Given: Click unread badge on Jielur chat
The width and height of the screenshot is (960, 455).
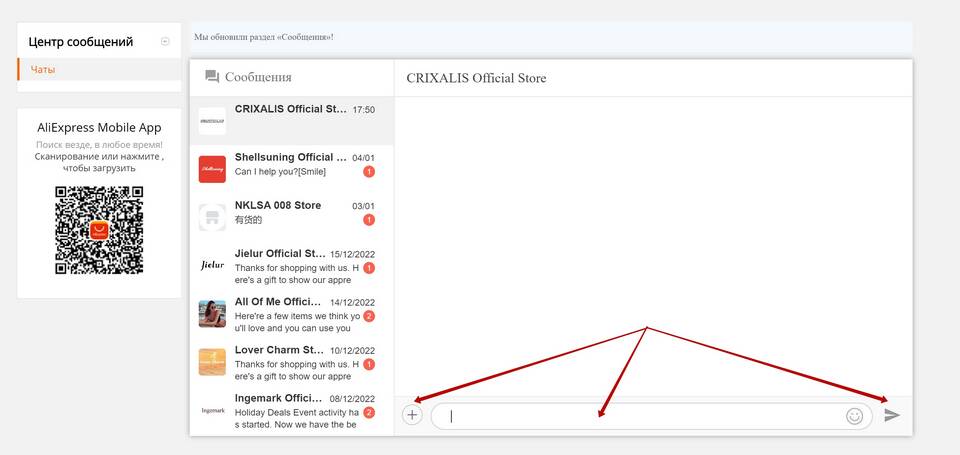Looking at the screenshot, I should 369,268.
